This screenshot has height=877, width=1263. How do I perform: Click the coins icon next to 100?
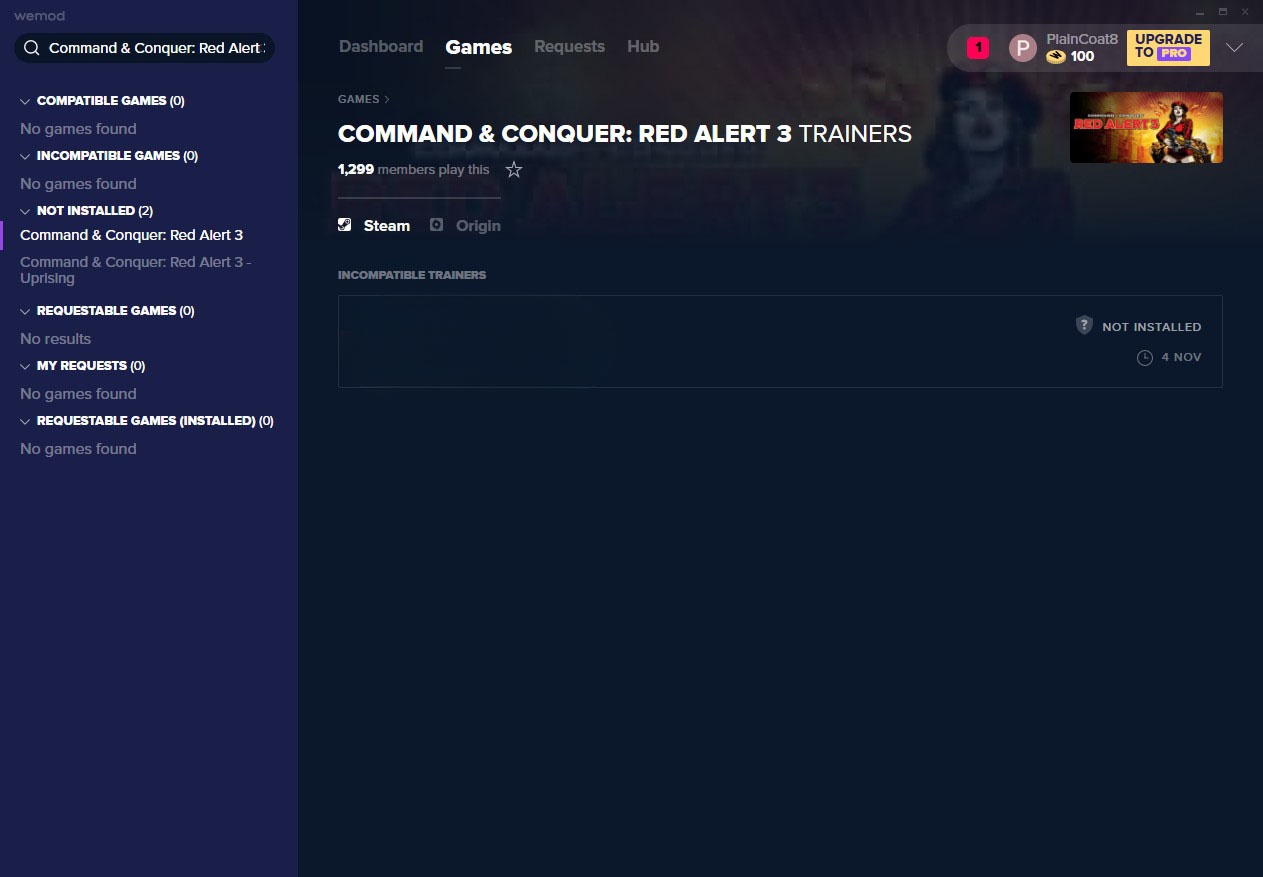[1056, 57]
